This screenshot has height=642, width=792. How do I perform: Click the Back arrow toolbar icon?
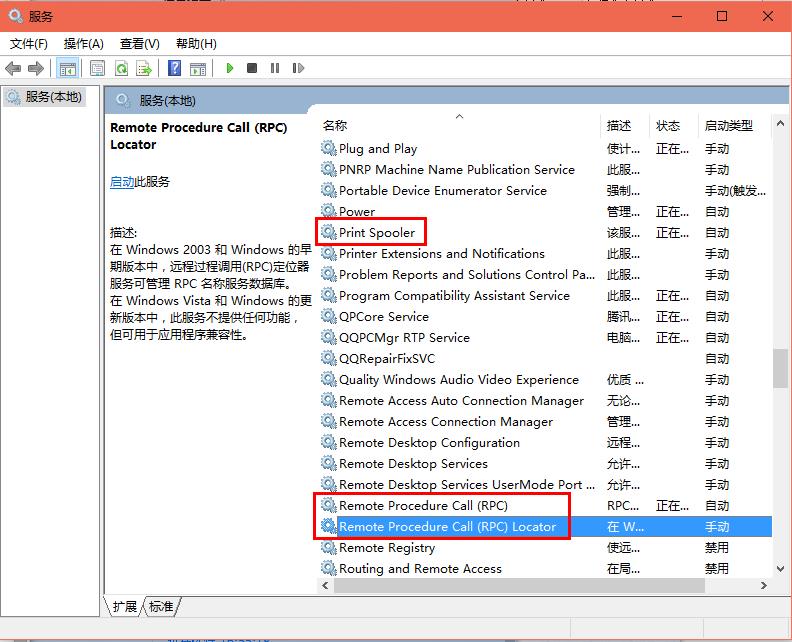click(x=13, y=68)
